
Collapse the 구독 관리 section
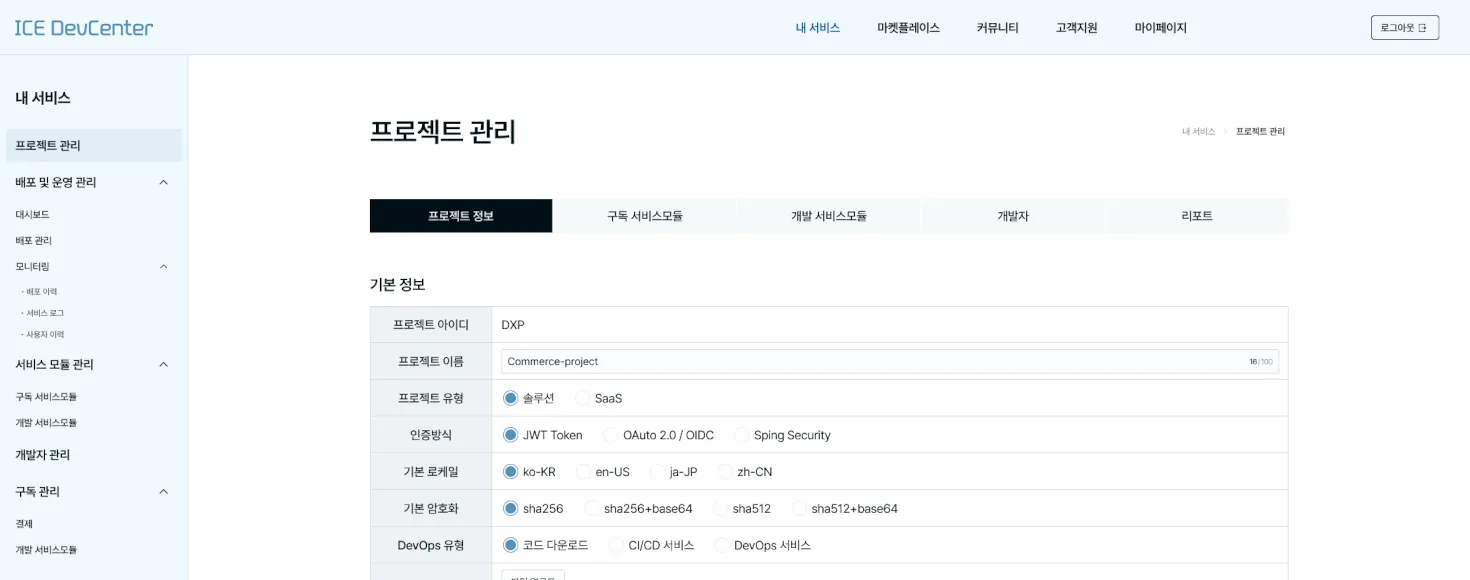163,491
